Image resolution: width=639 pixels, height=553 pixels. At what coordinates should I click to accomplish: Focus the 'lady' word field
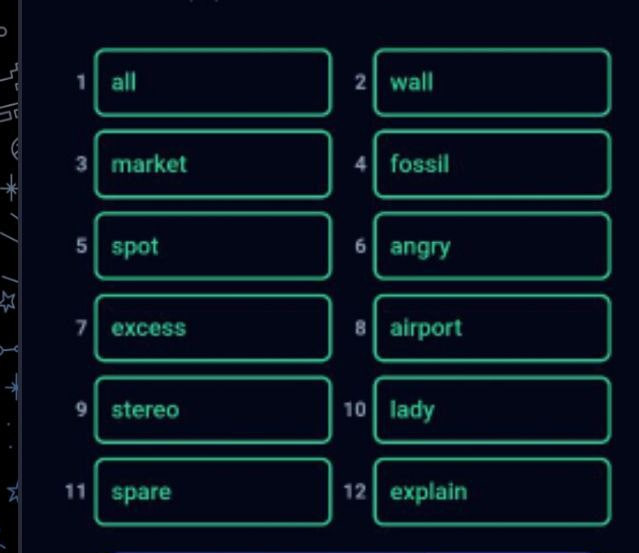[x=491, y=410]
